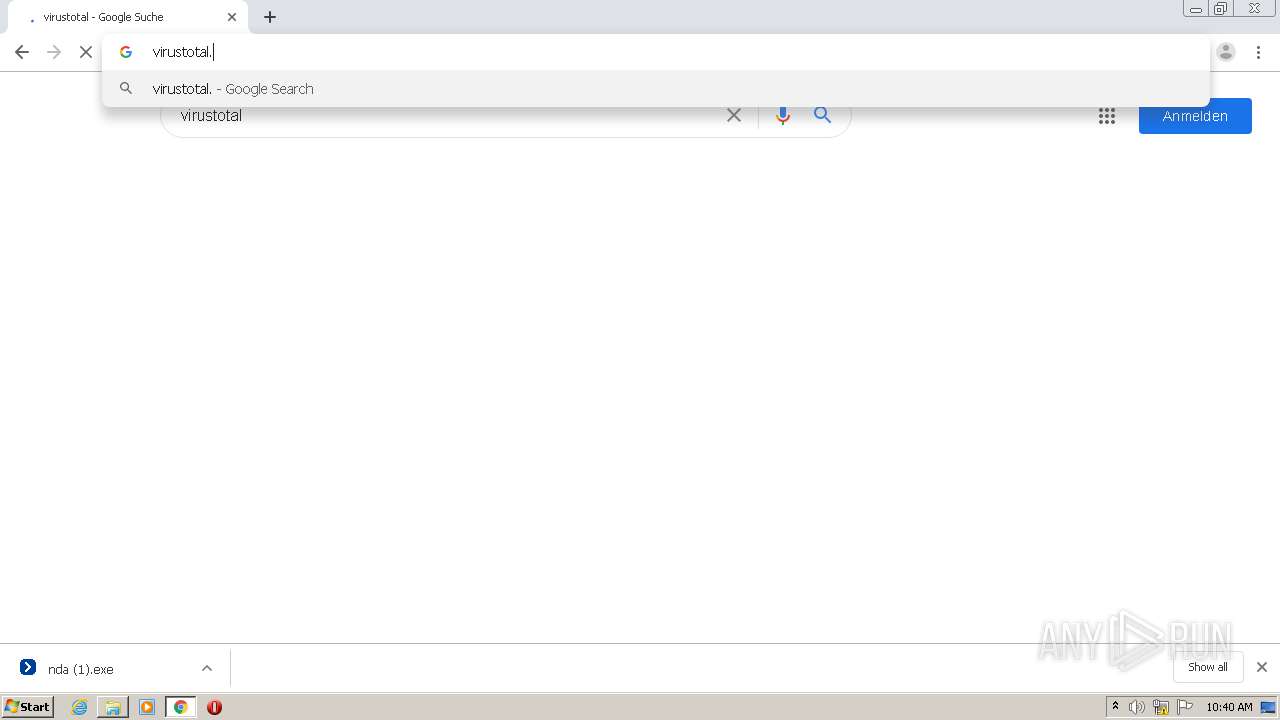The width and height of the screenshot is (1280, 720).
Task: Minimize the Chrome window
Action: [1196, 8]
